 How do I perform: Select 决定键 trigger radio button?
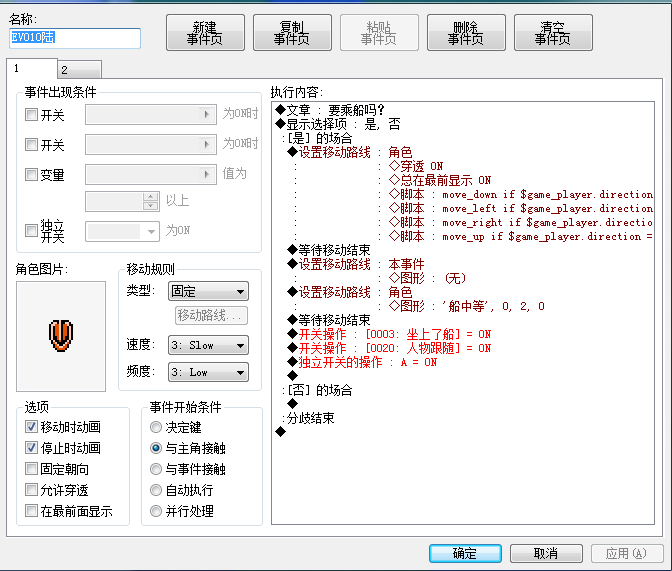(156, 427)
